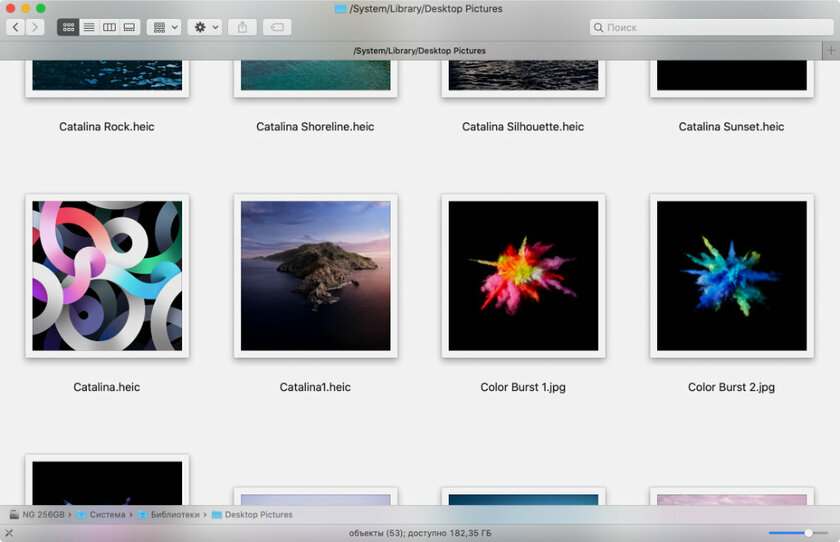The height and width of the screenshot is (542, 840).
Task: Click the folder proxy icon in title bar
Action: (340, 9)
